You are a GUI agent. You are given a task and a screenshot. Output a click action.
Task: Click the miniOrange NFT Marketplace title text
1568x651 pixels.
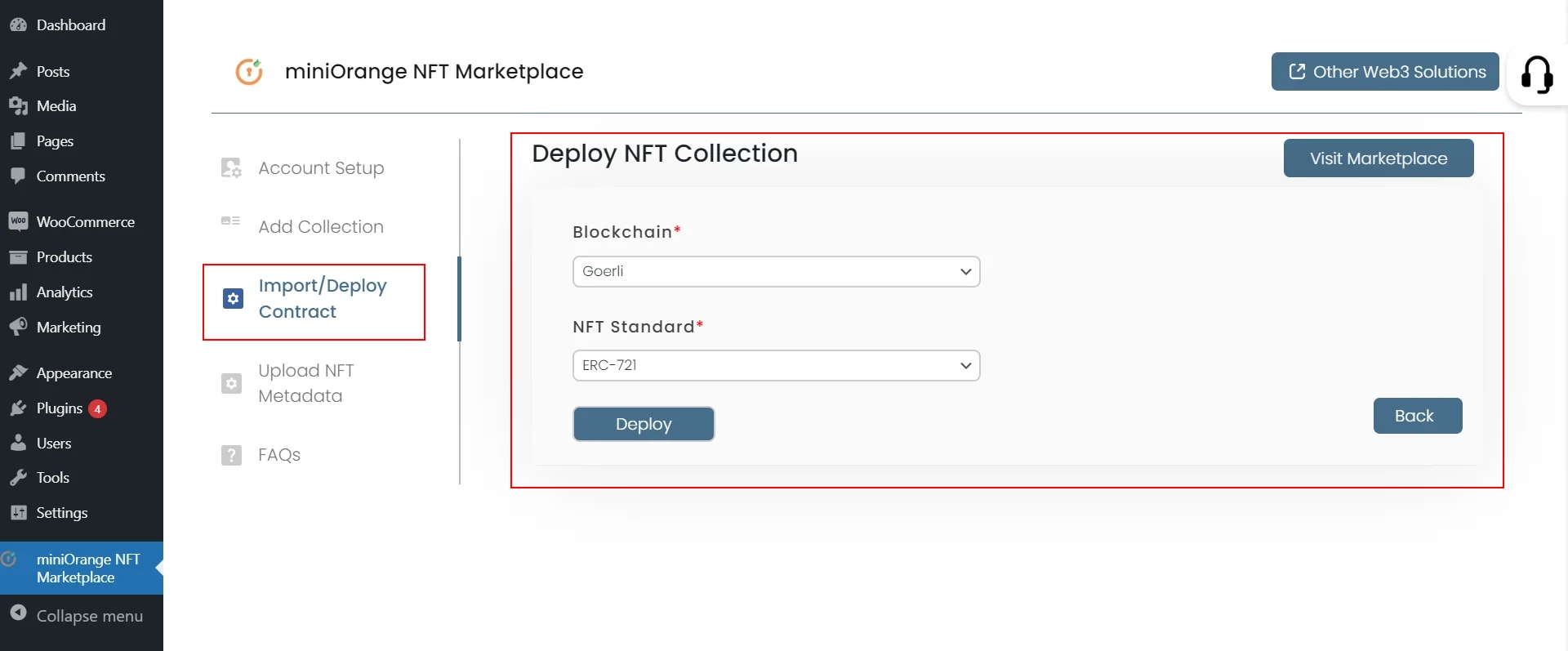pyautogui.click(x=434, y=72)
